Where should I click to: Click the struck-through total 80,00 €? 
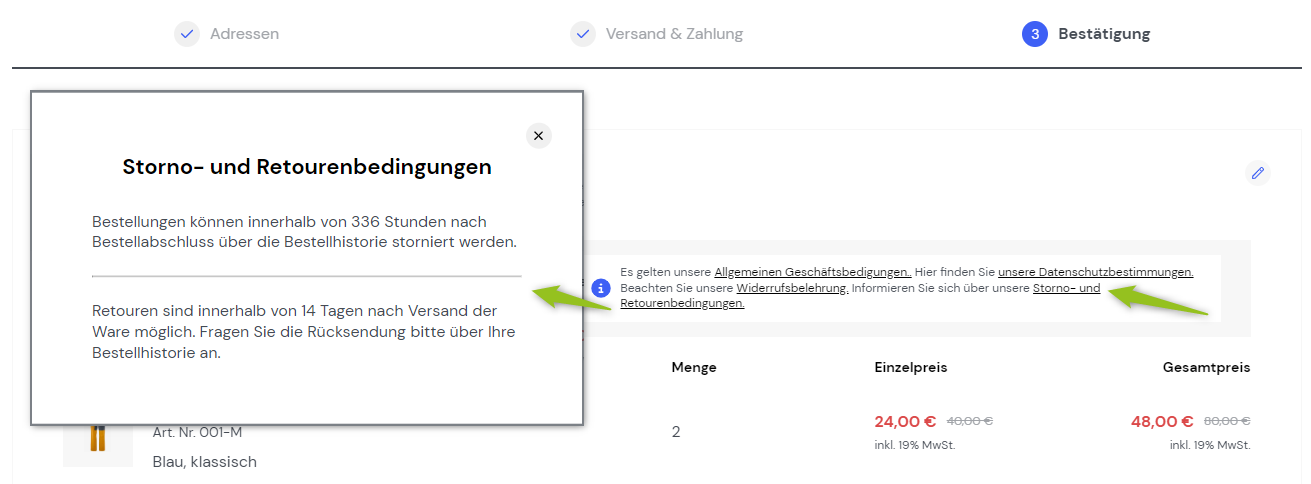(x=1226, y=422)
